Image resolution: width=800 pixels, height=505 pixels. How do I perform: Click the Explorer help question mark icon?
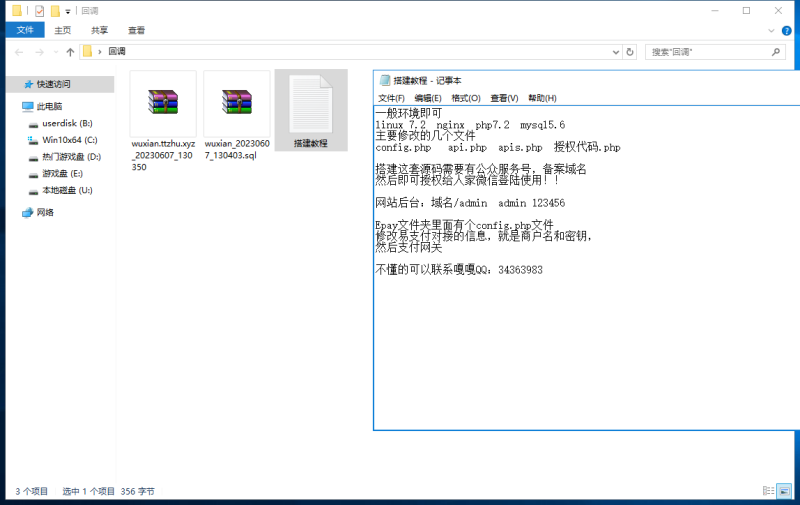[x=788, y=30]
